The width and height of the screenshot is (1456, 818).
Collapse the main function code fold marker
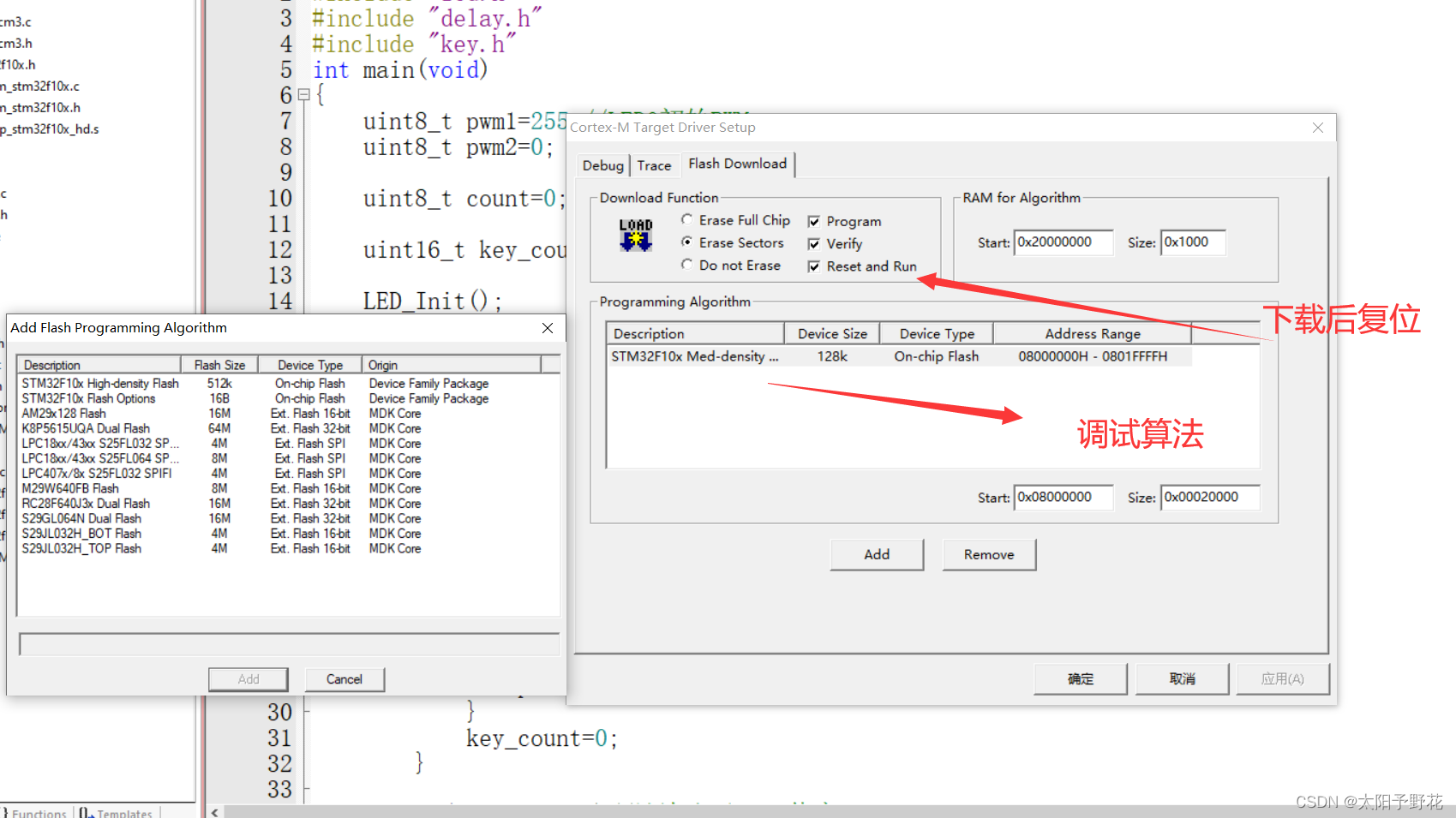(x=303, y=95)
